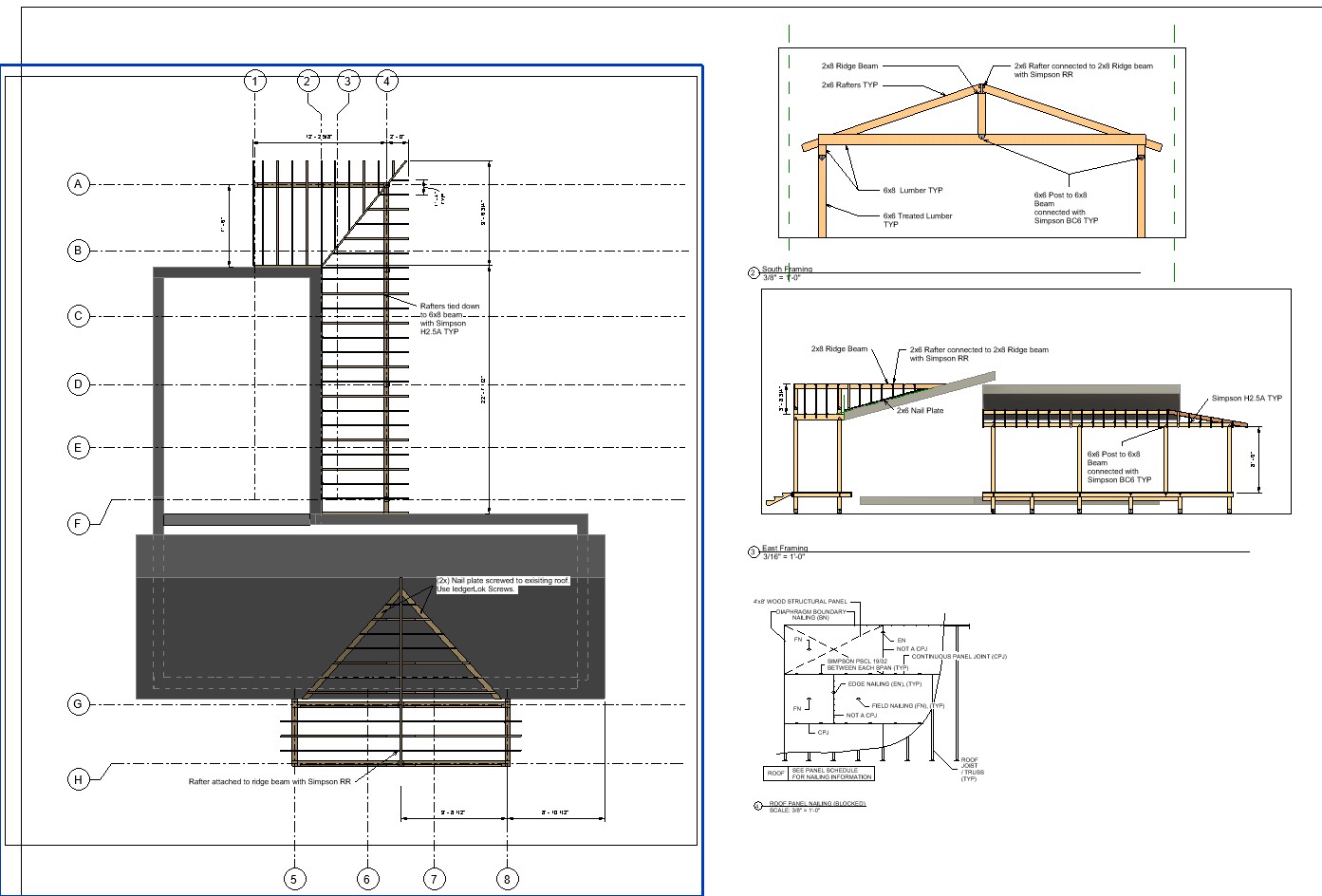Select '6x8 Lumber TYP' label
The image size is (1322, 896).
pos(912,190)
